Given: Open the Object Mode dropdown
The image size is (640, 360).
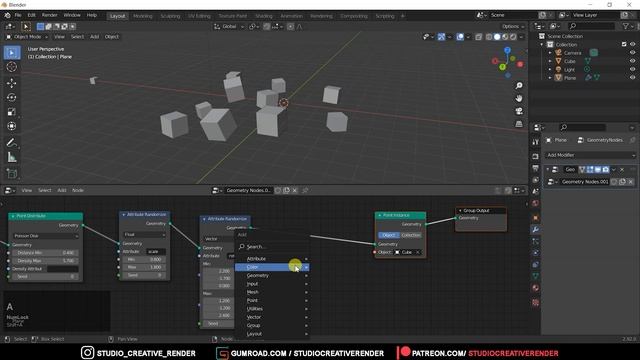Looking at the screenshot, I should point(27,37).
